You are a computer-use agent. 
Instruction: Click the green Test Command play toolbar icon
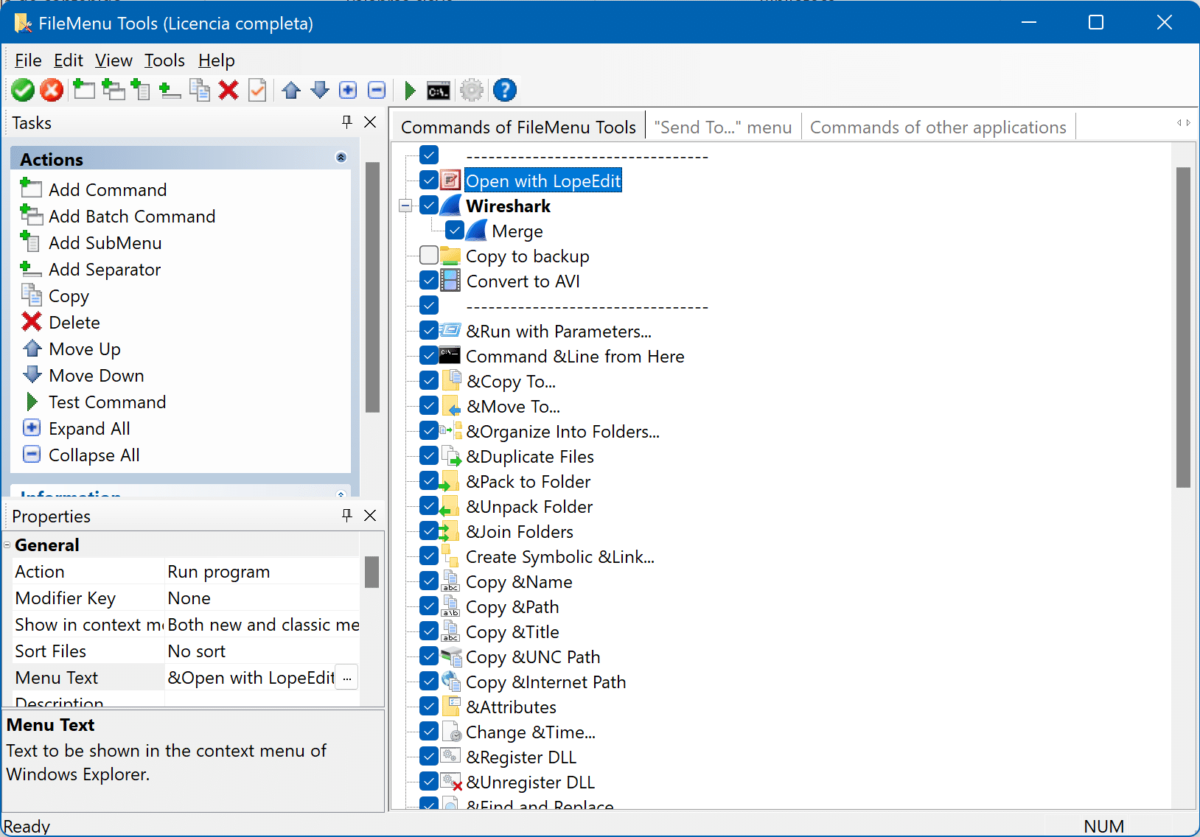pos(410,91)
